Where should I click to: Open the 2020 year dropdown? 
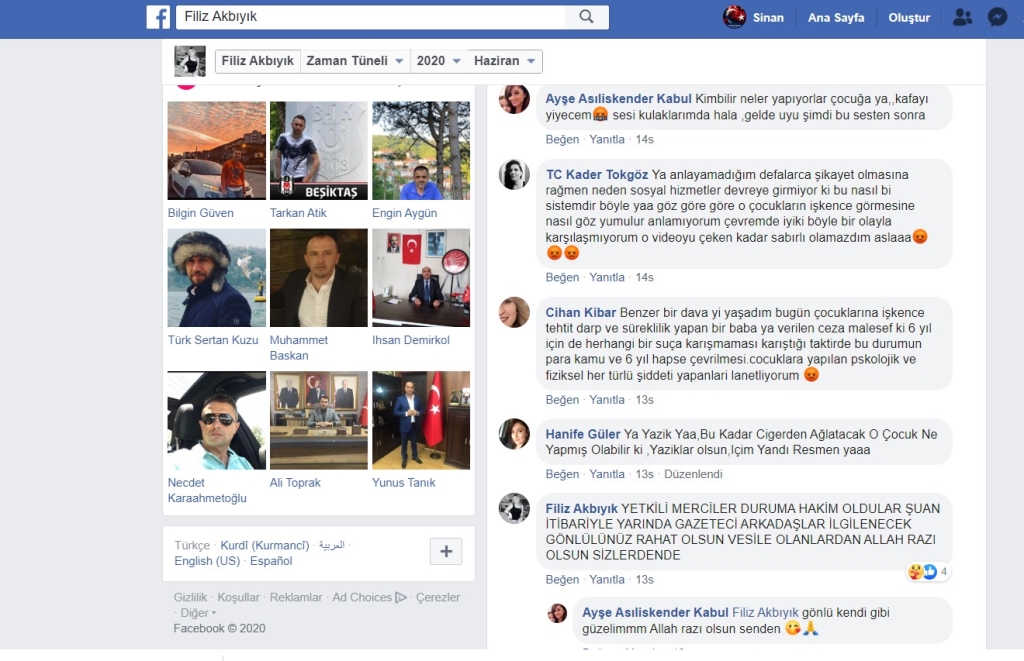tap(439, 61)
